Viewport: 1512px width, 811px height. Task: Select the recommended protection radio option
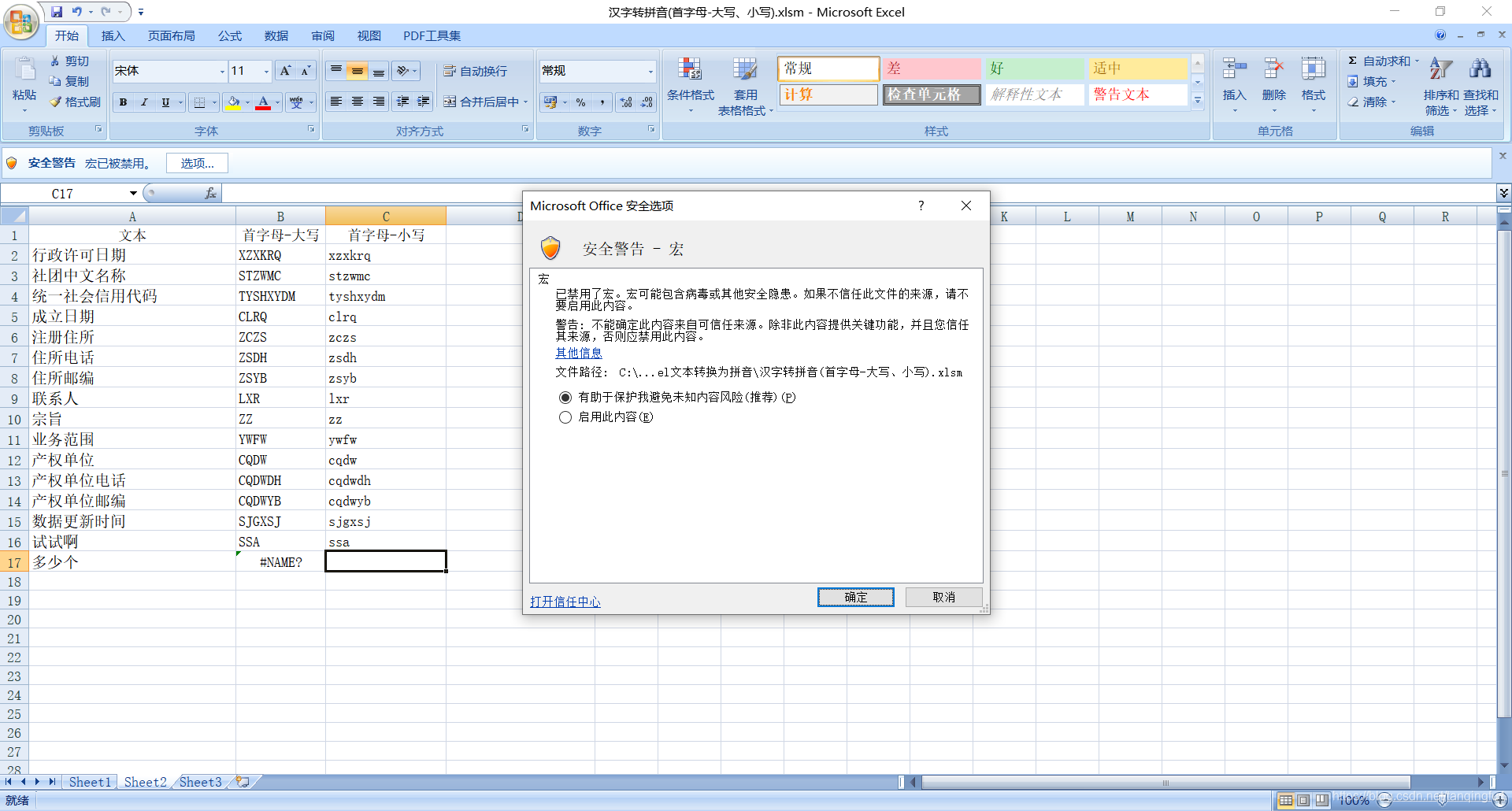click(565, 398)
